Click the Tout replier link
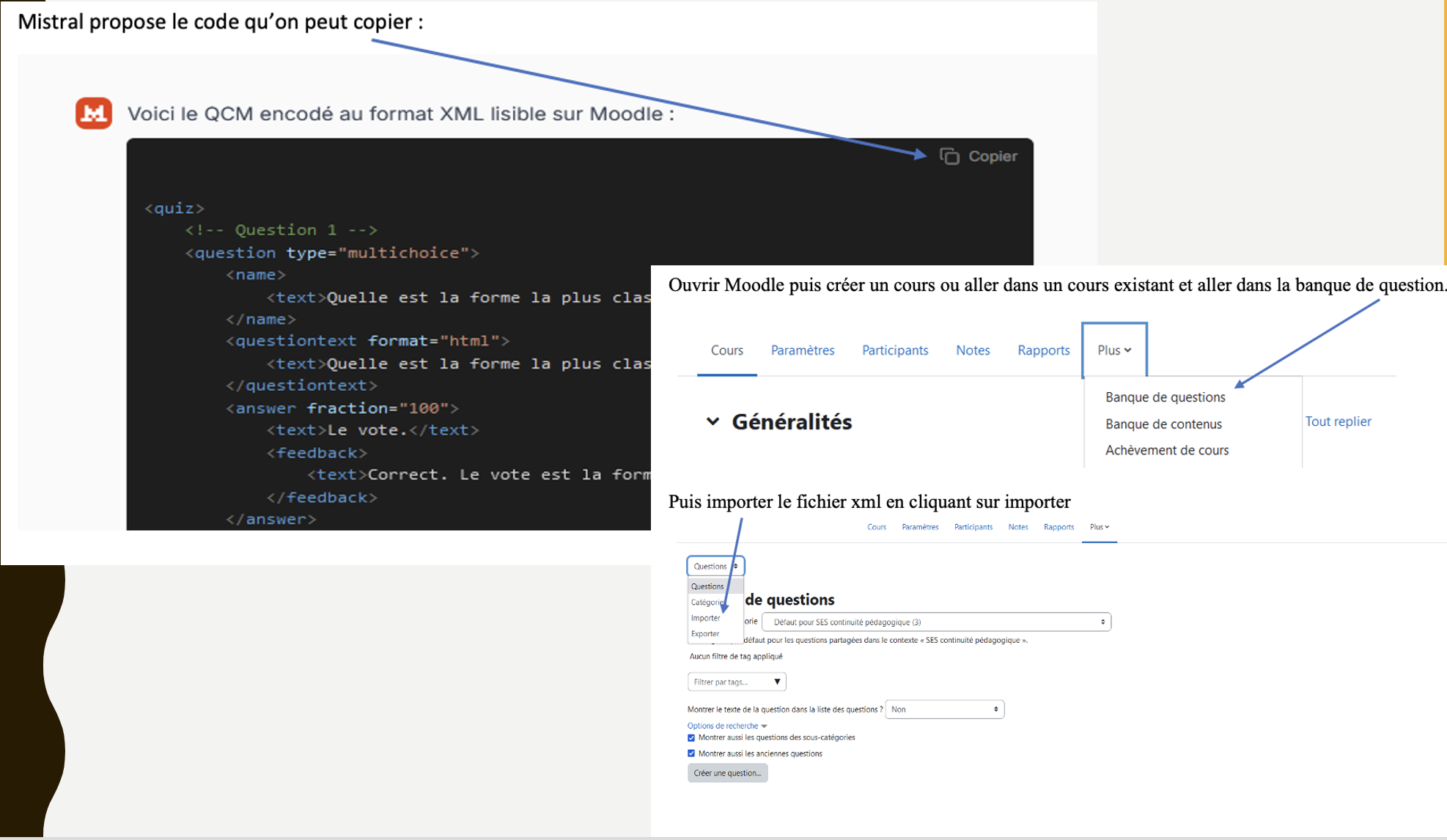 point(1338,421)
